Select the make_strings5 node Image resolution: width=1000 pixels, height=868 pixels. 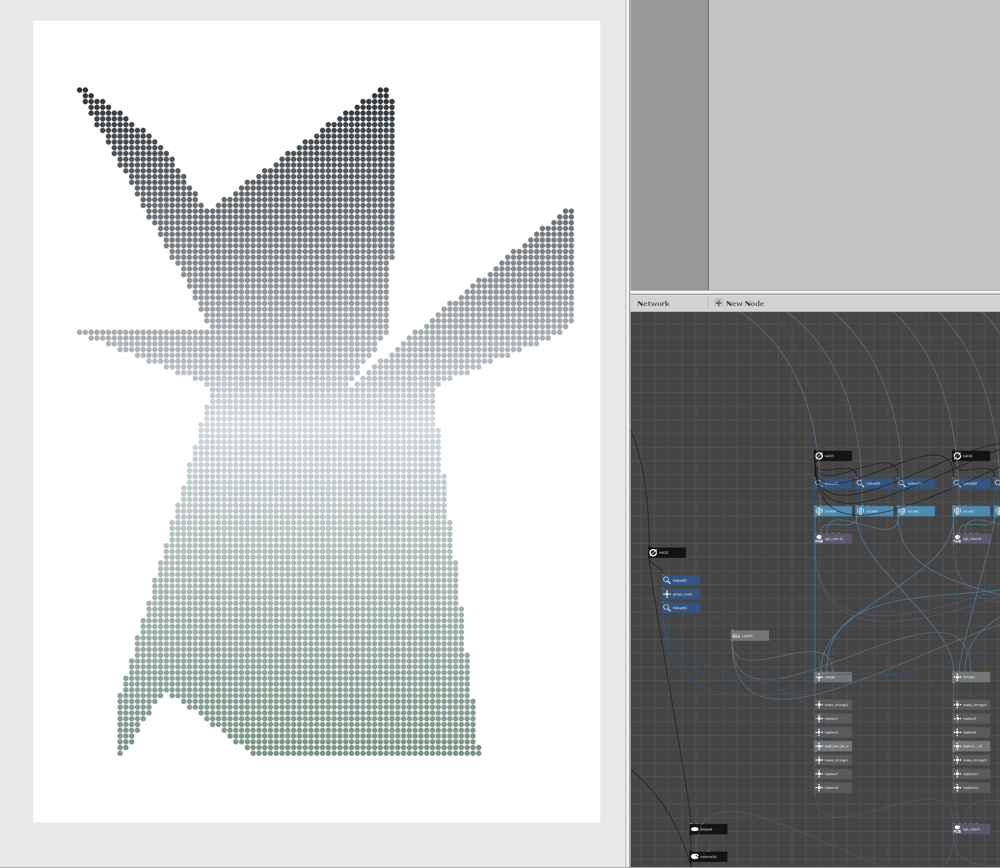[x=971, y=760]
